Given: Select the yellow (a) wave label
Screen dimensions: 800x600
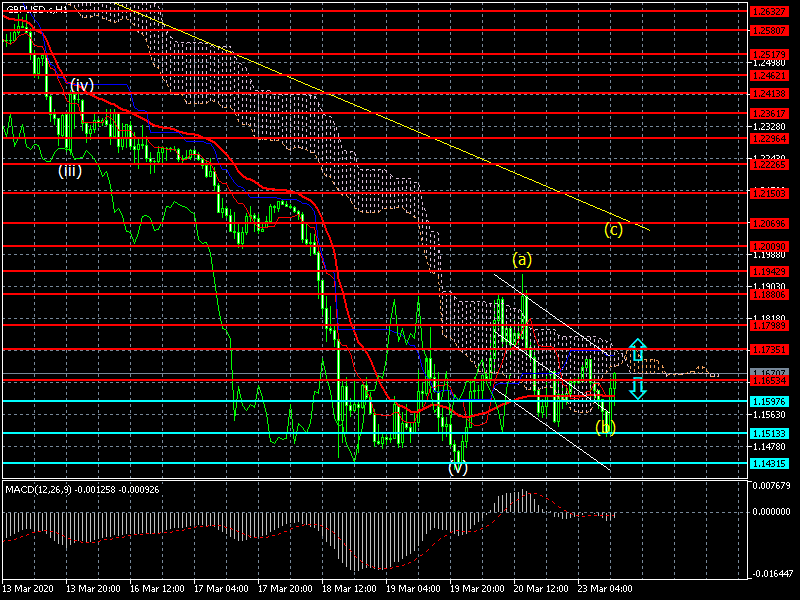Looking at the screenshot, I should pos(523,259).
